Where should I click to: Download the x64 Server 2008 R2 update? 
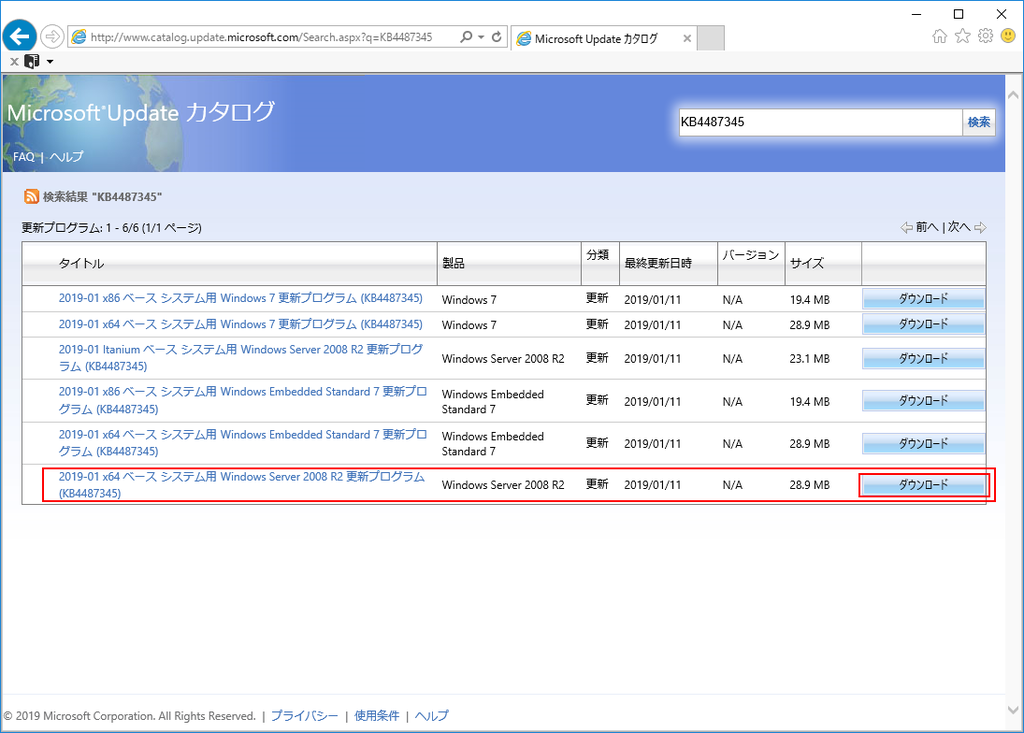(x=923, y=485)
